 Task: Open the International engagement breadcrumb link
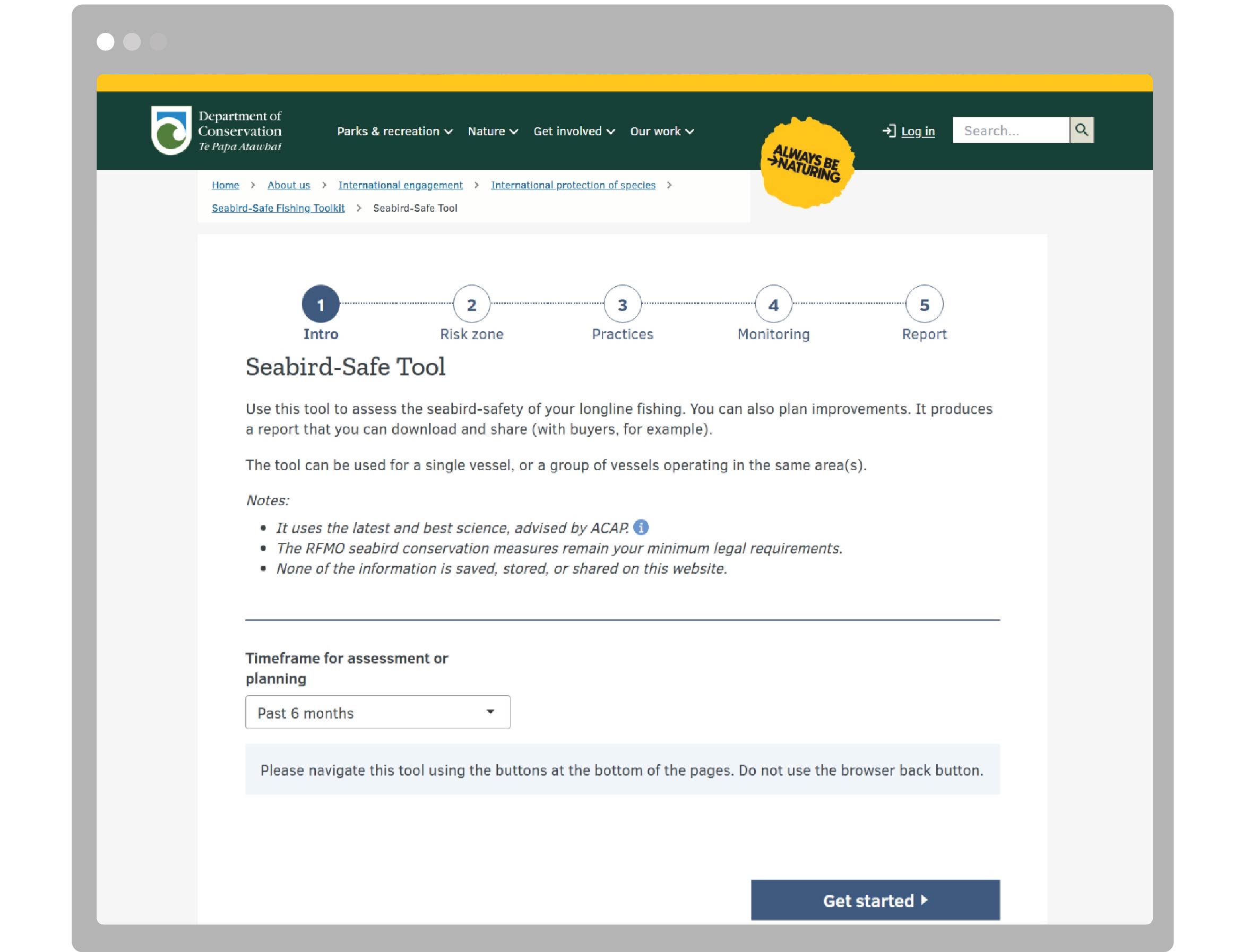click(400, 185)
